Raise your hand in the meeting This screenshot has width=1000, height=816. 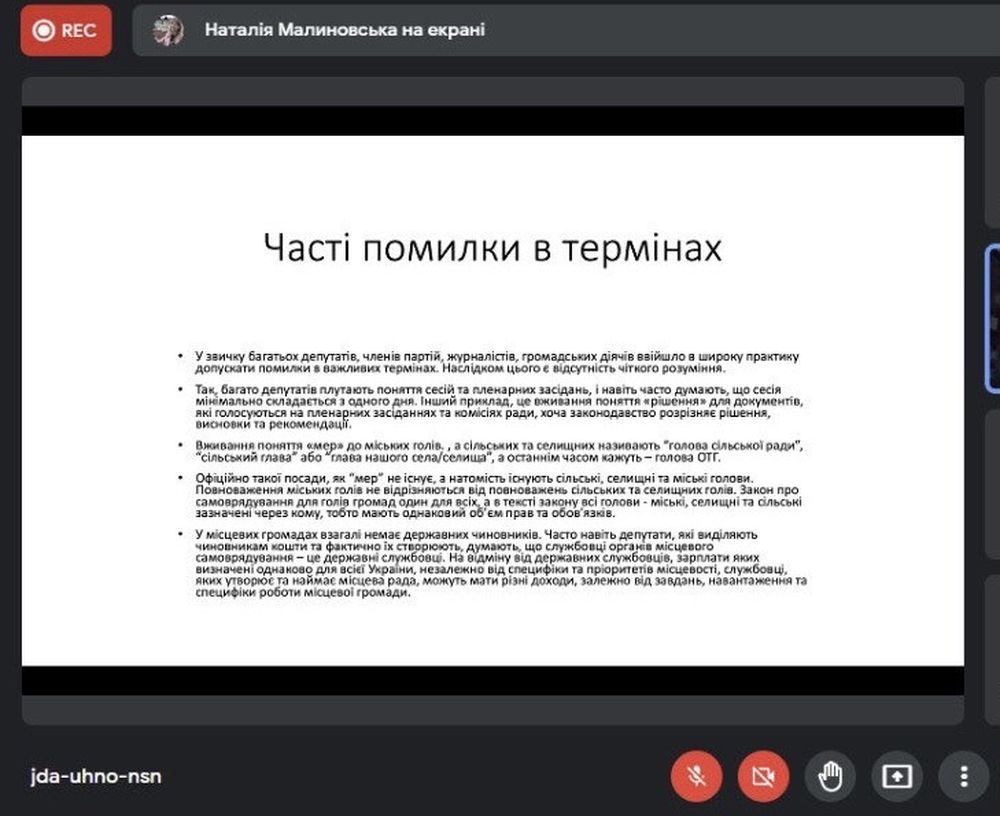(830, 776)
